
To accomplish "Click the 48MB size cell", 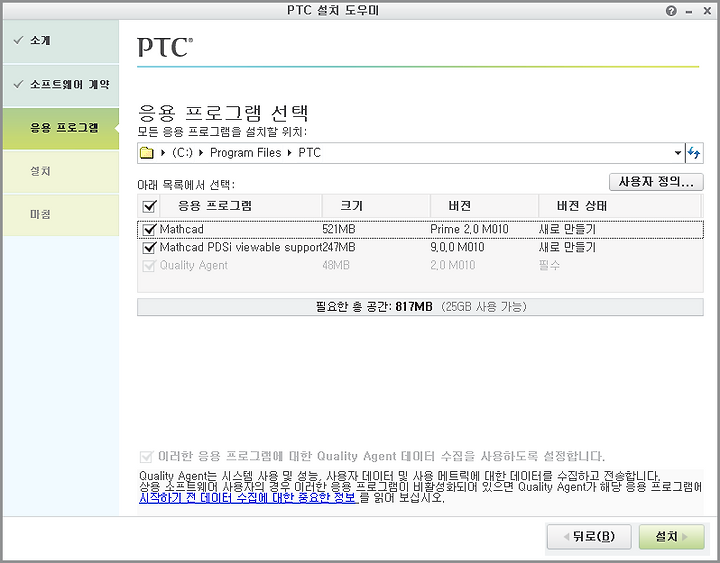I will 336,265.
